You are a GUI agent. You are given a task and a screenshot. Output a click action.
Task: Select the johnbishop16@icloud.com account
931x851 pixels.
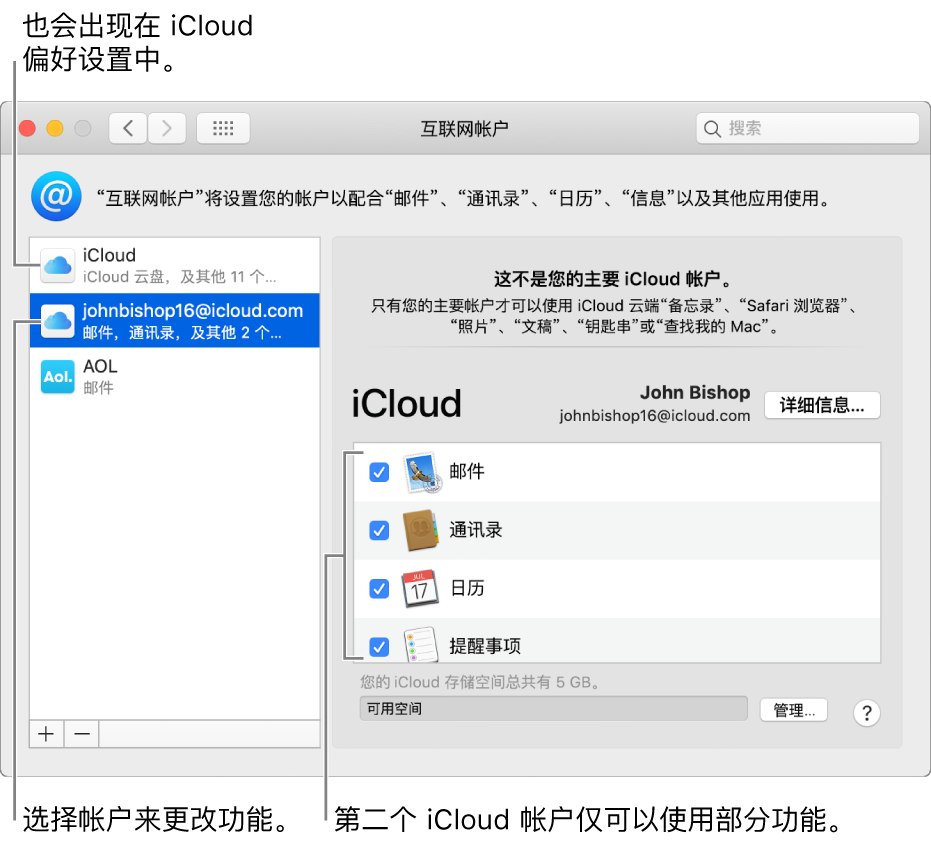pyautogui.click(x=175, y=320)
